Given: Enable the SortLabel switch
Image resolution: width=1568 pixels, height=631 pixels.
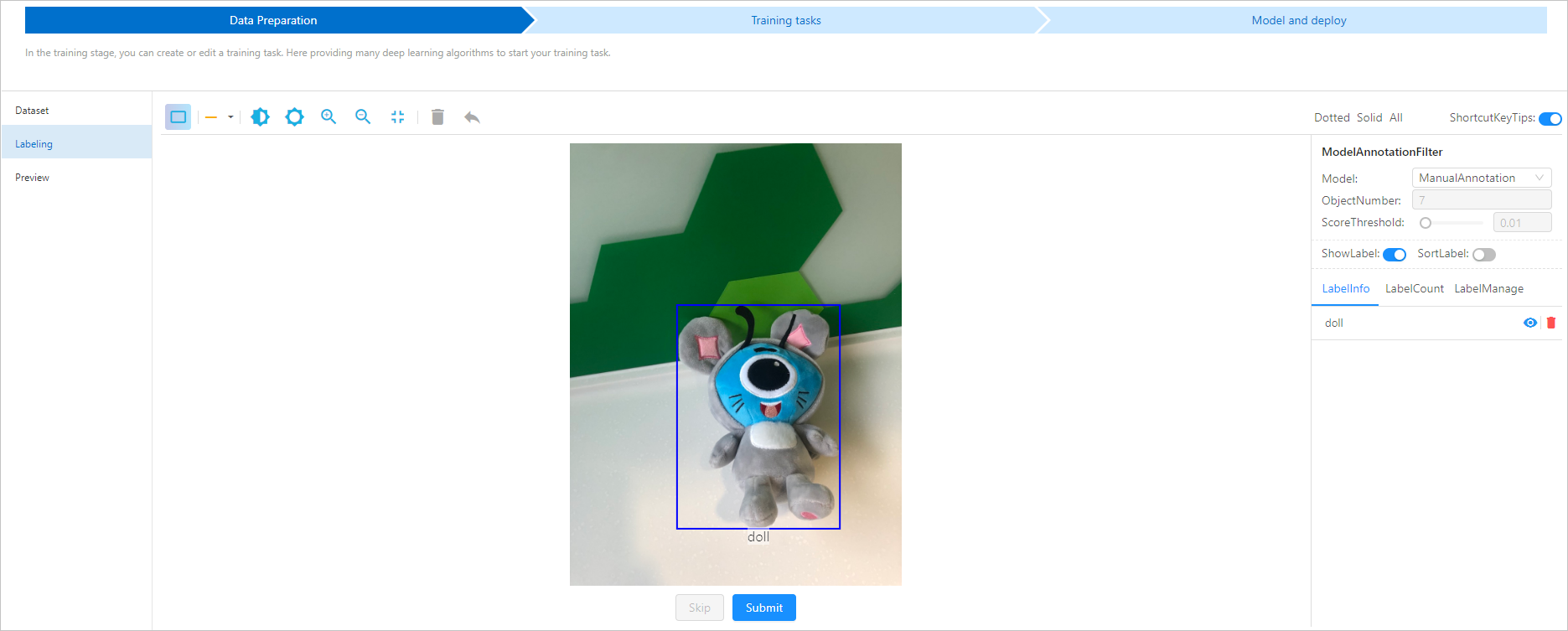Looking at the screenshot, I should [1484, 255].
